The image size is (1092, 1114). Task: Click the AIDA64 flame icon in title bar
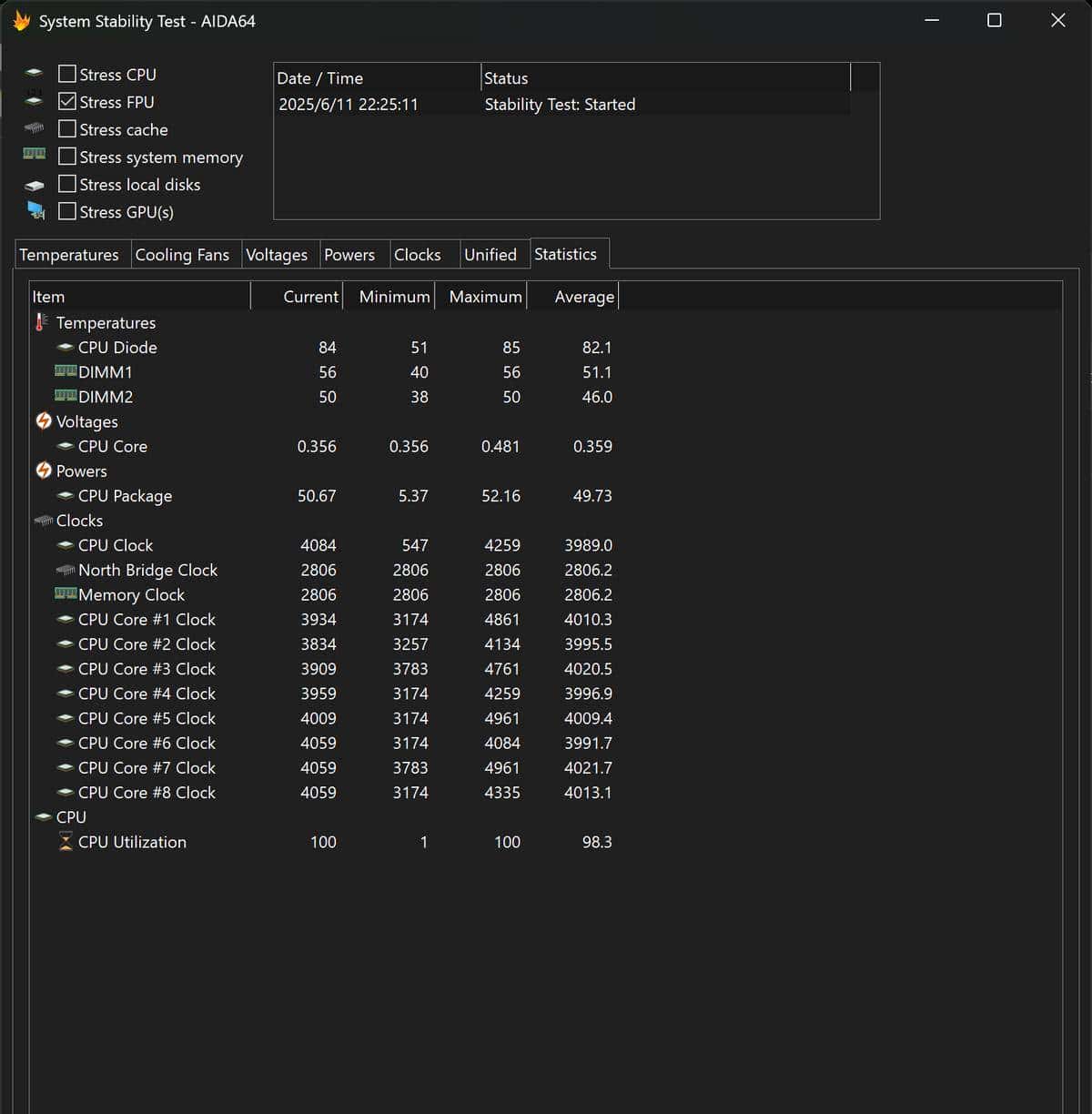[x=21, y=21]
